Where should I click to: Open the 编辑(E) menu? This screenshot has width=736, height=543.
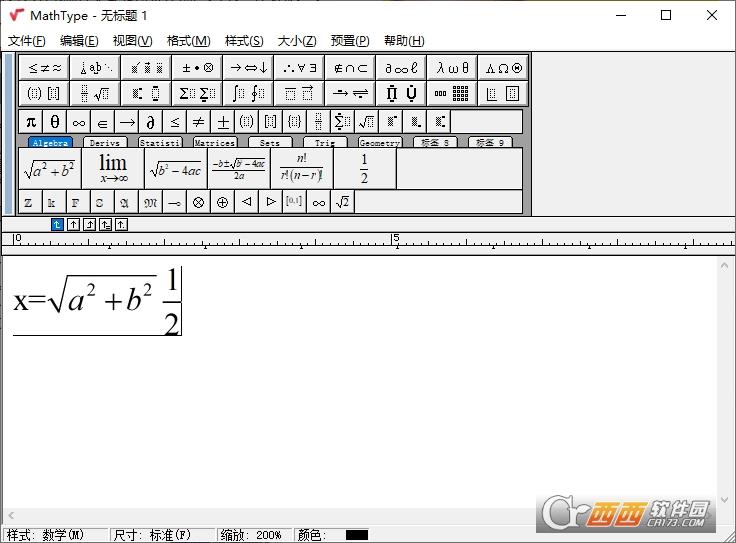[x=79, y=41]
